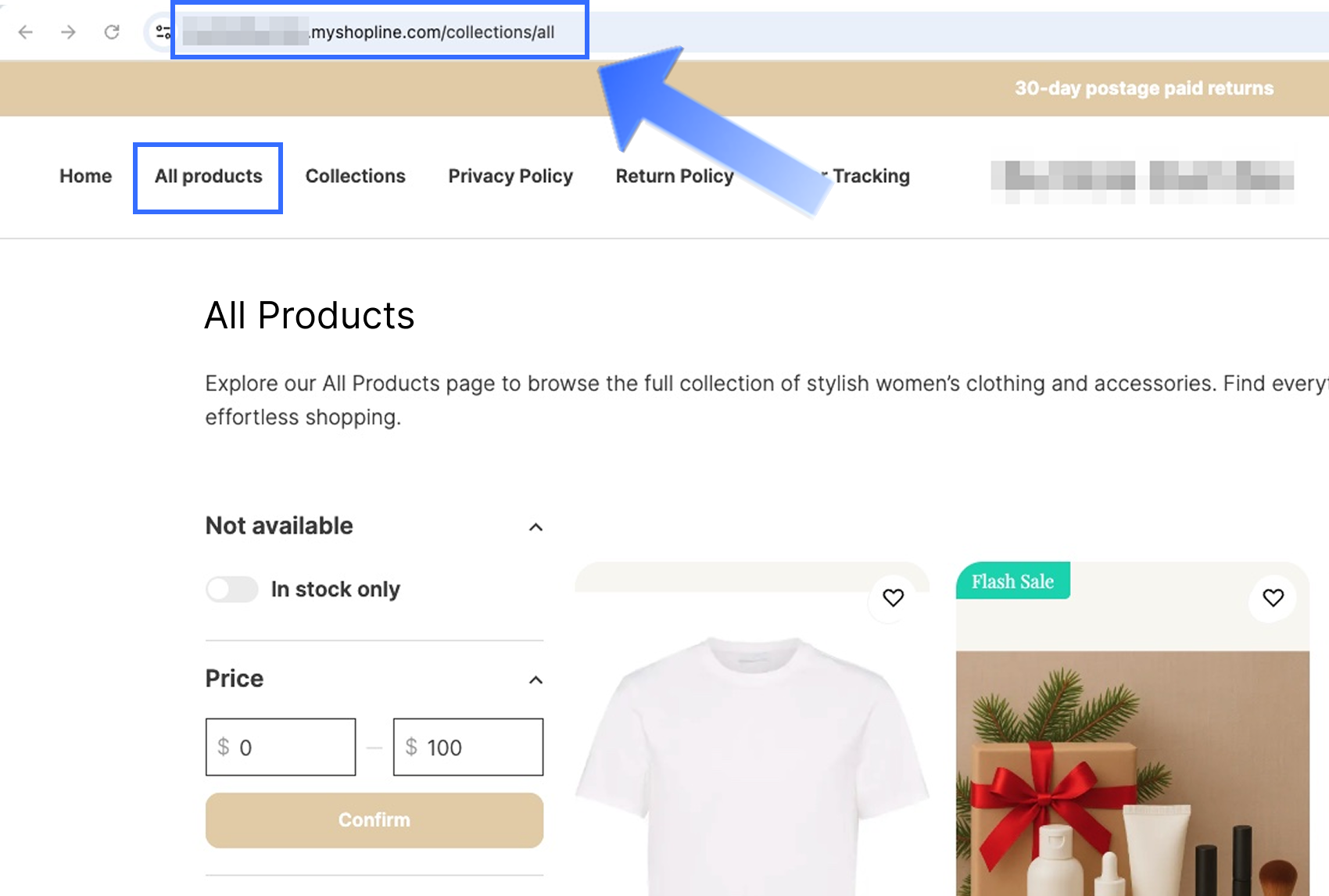Select All products in navigation

(x=208, y=177)
